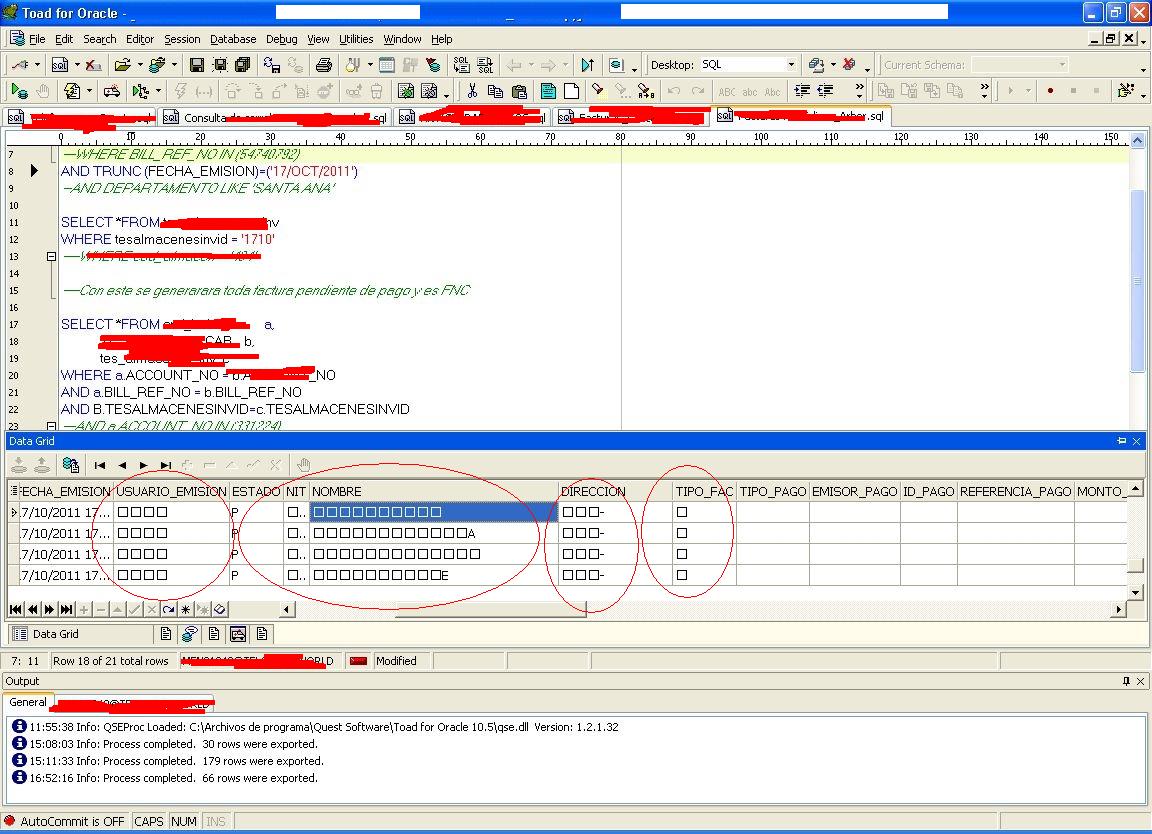Click the REFERENCIA_PAGO column header
Viewport: 1152px width, 834px height.
[x=1015, y=491]
